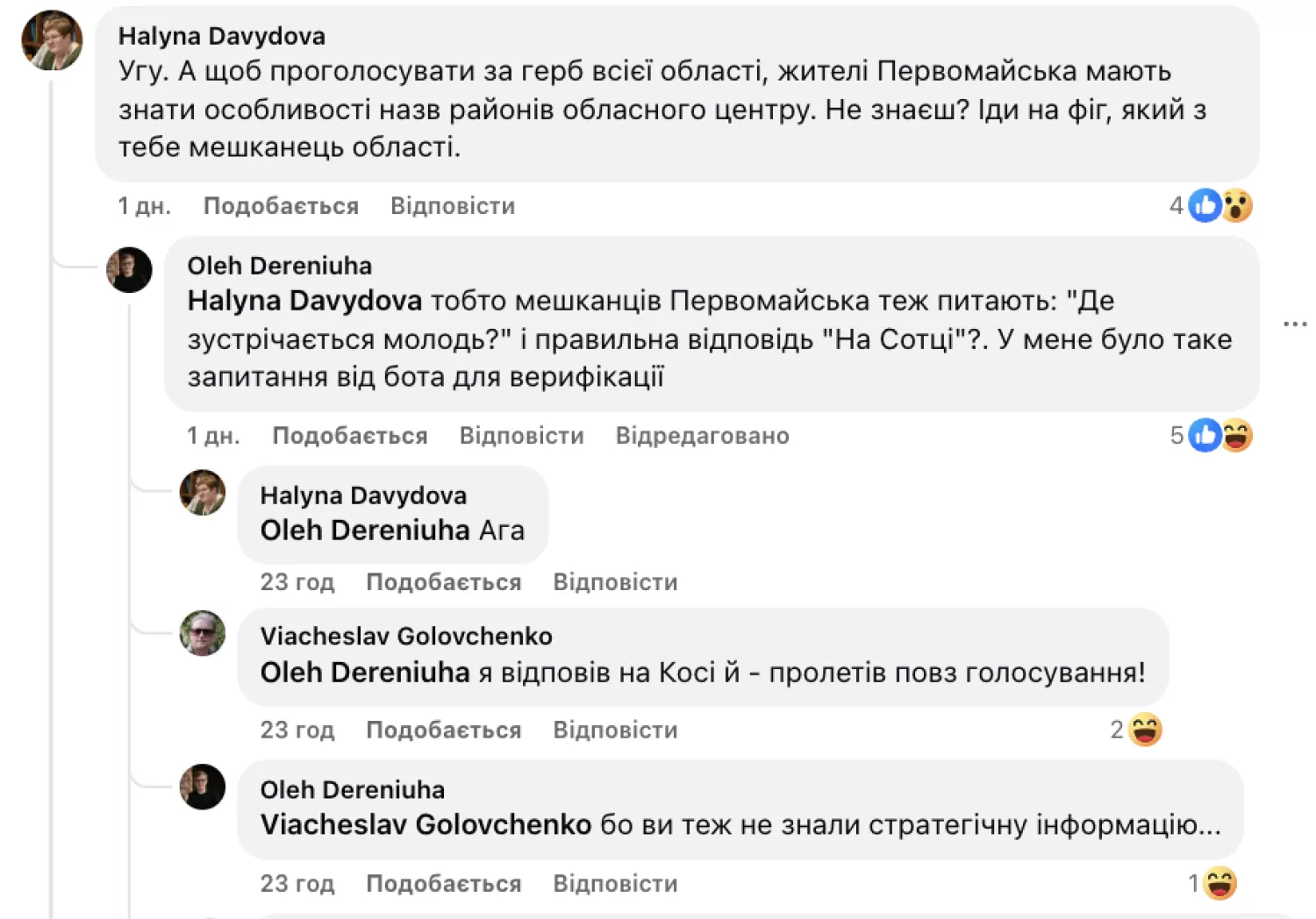Click Oleh Dereniuha's avatar next to his reply
The image size is (1316, 919).
129,270
